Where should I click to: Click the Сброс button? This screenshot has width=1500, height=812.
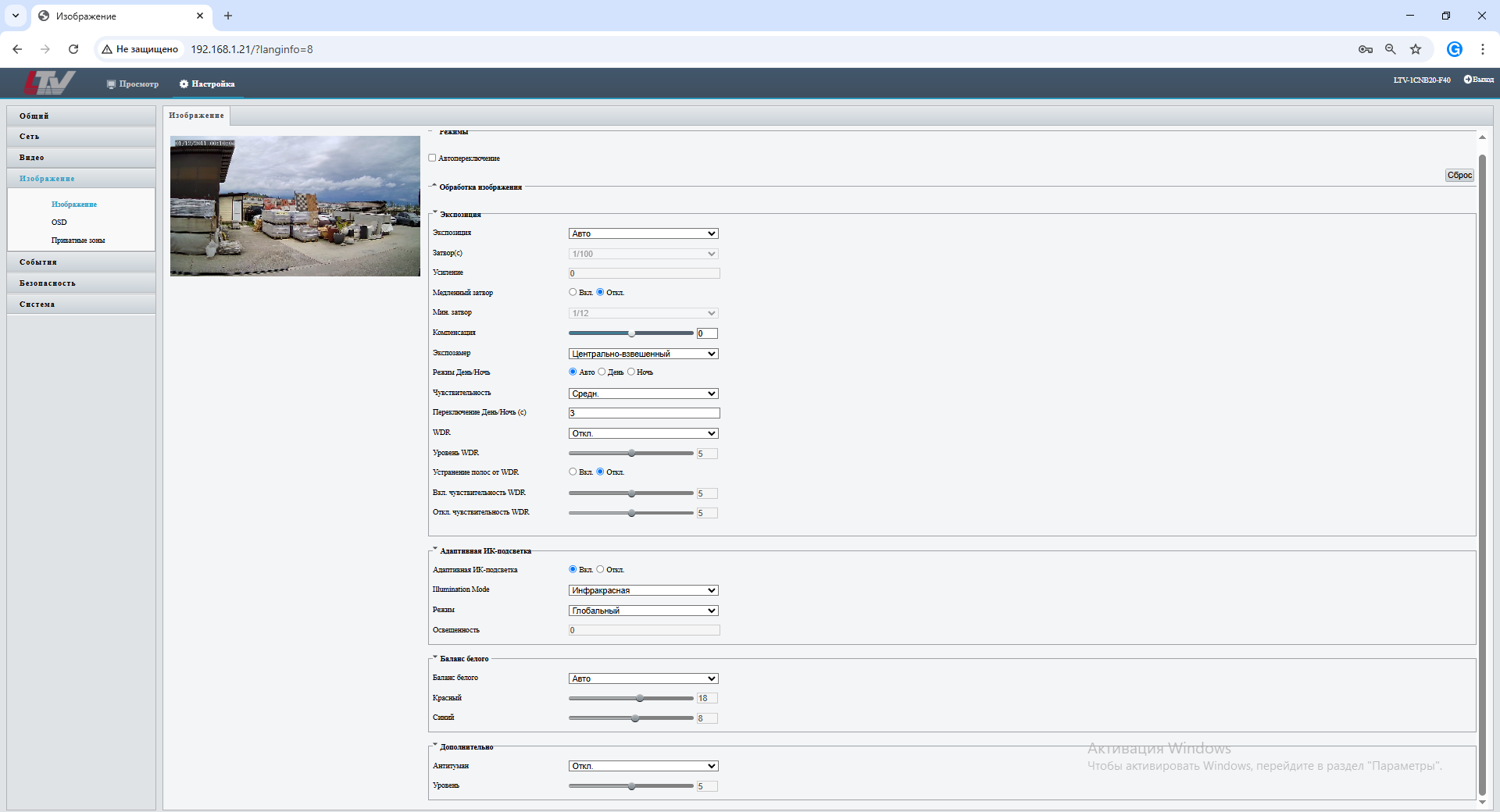pos(1459,176)
